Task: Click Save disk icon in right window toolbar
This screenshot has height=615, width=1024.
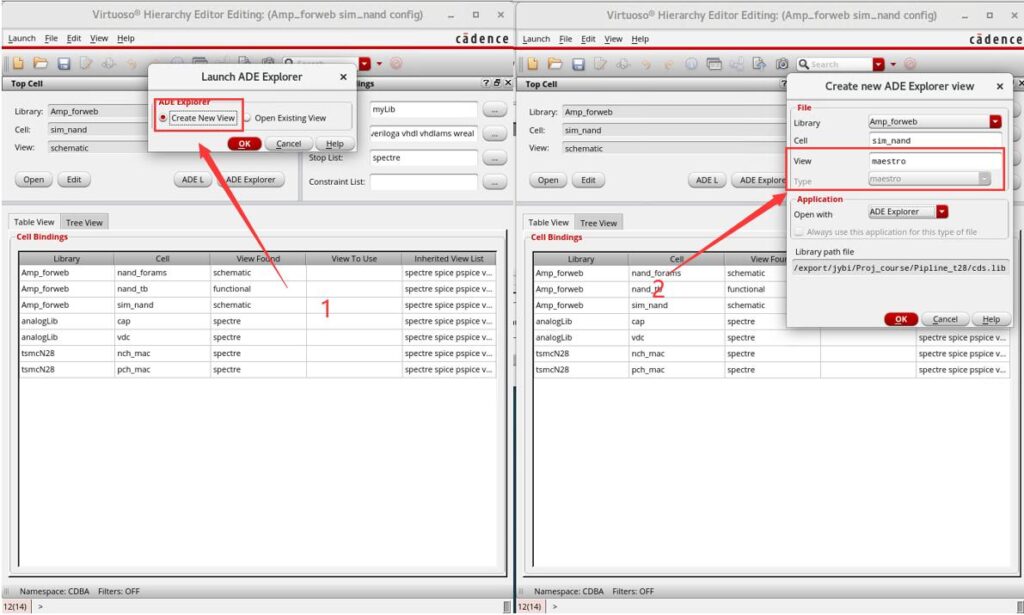Action: [578, 64]
